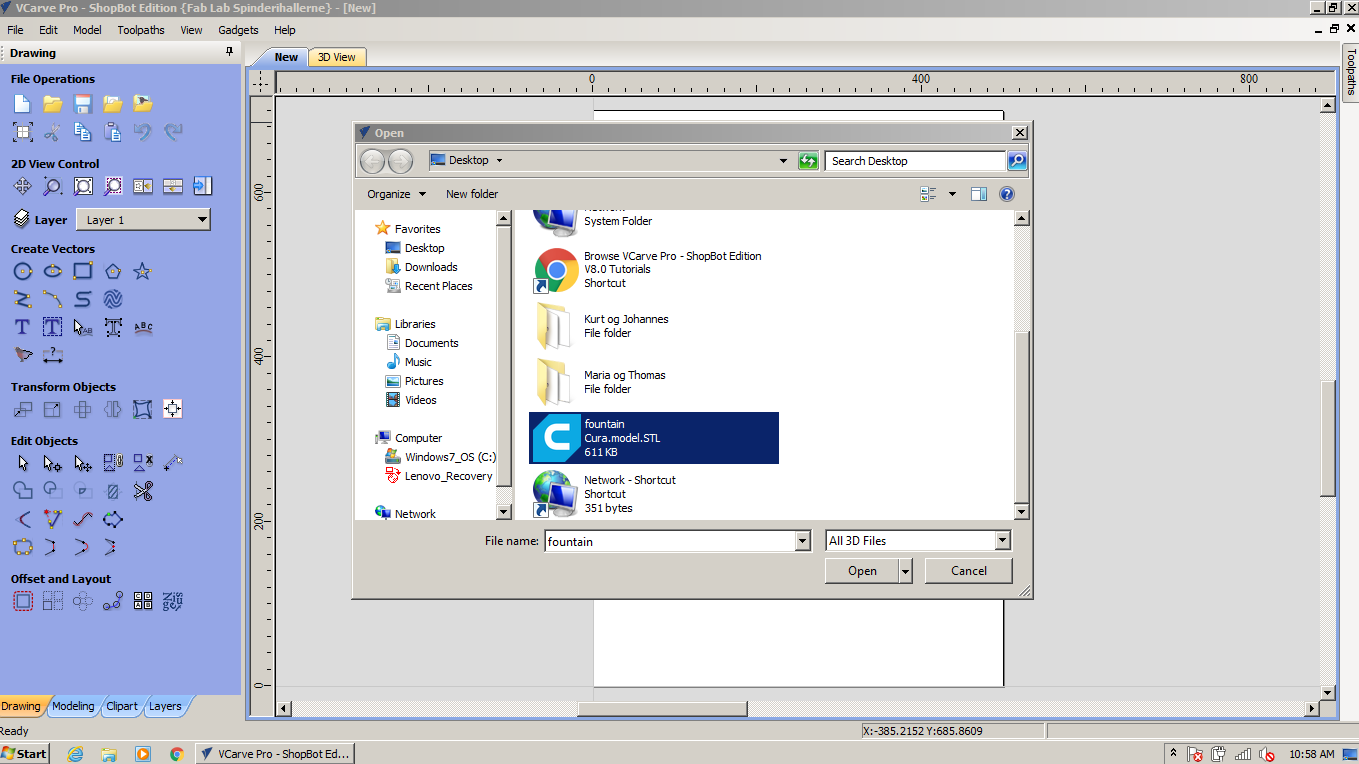Click the Align Objects icon in Transform Objects
Image resolution: width=1359 pixels, height=764 pixels.
coord(173,409)
